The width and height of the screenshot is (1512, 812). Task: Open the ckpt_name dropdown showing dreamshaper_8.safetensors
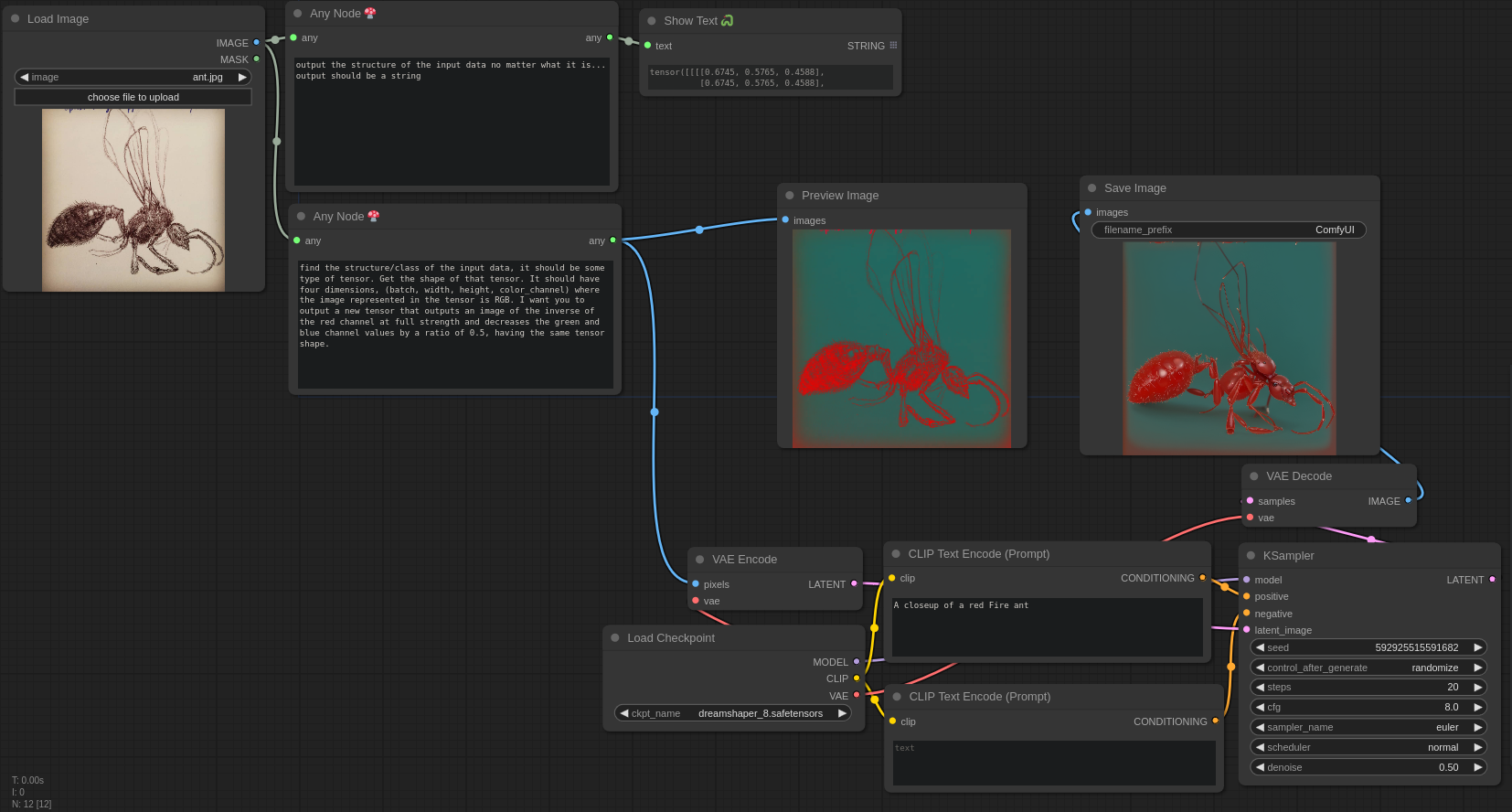[732, 713]
